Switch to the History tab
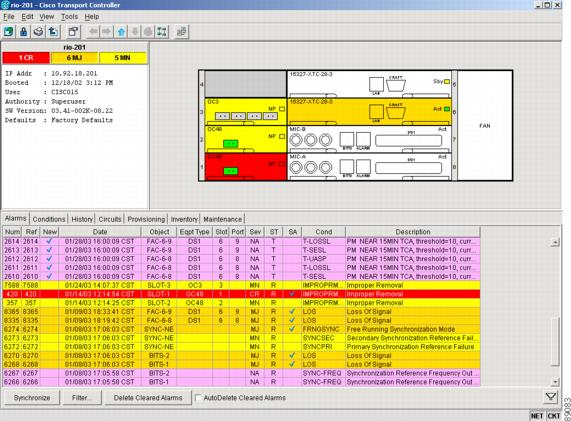The width and height of the screenshot is (571, 421). coord(82,219)
